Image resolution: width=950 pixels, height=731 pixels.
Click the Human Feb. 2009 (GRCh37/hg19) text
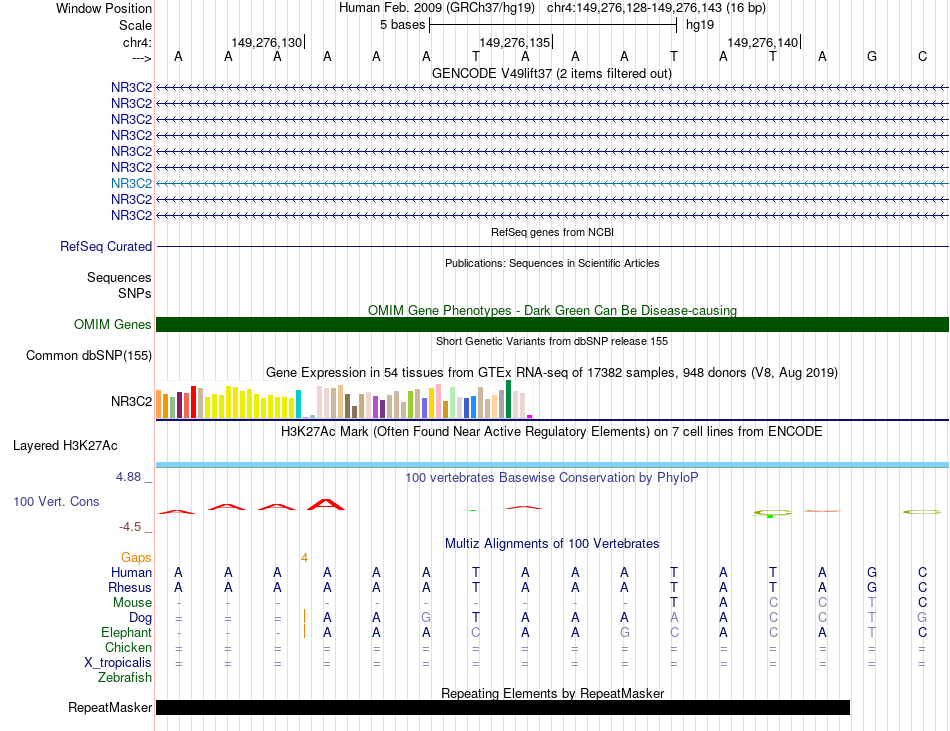click(x=436, y=8)
